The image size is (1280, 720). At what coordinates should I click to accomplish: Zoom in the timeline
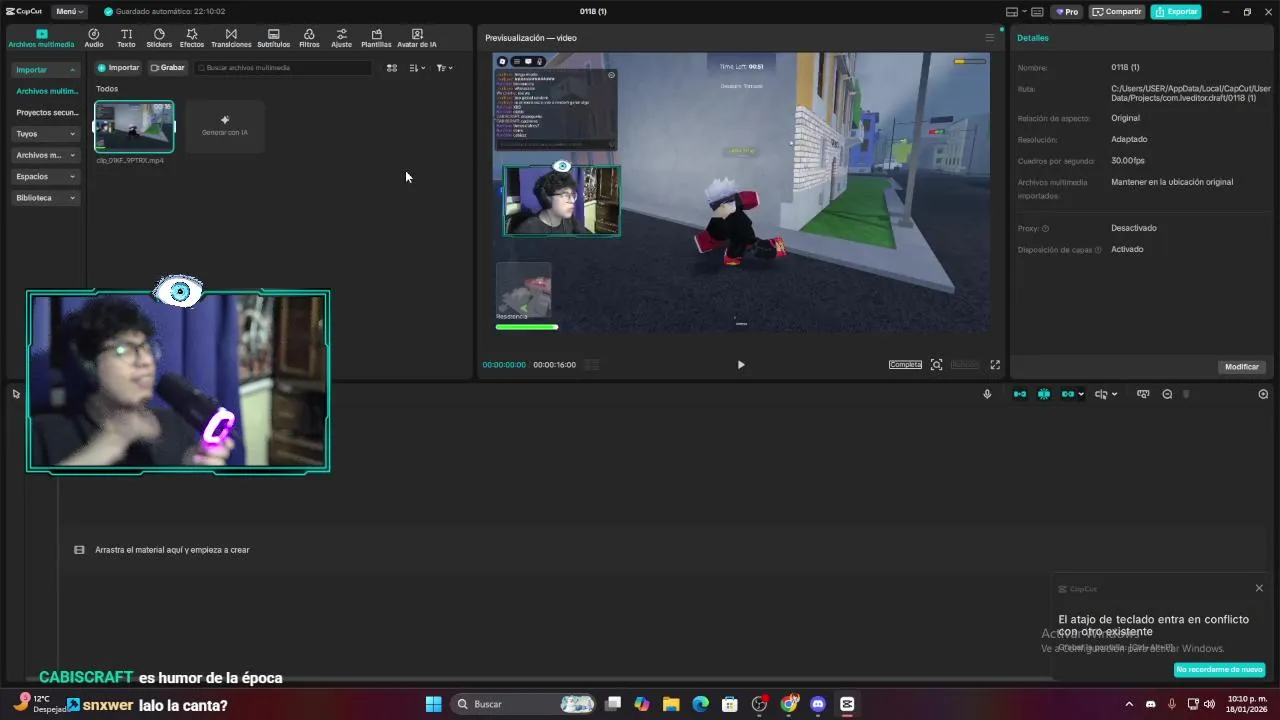pyautogui.click(x=1263, y=394)
